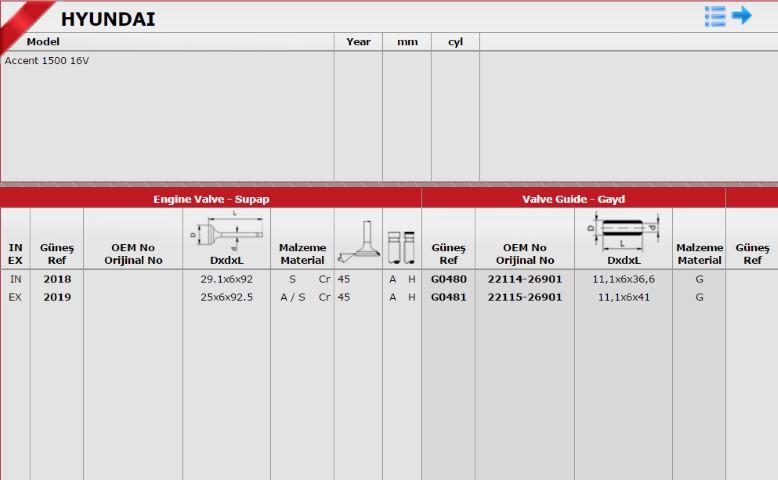The image size is (778, 480).
Task: Select guide dimension 11,1x6x41
Action: pos(623,297)
